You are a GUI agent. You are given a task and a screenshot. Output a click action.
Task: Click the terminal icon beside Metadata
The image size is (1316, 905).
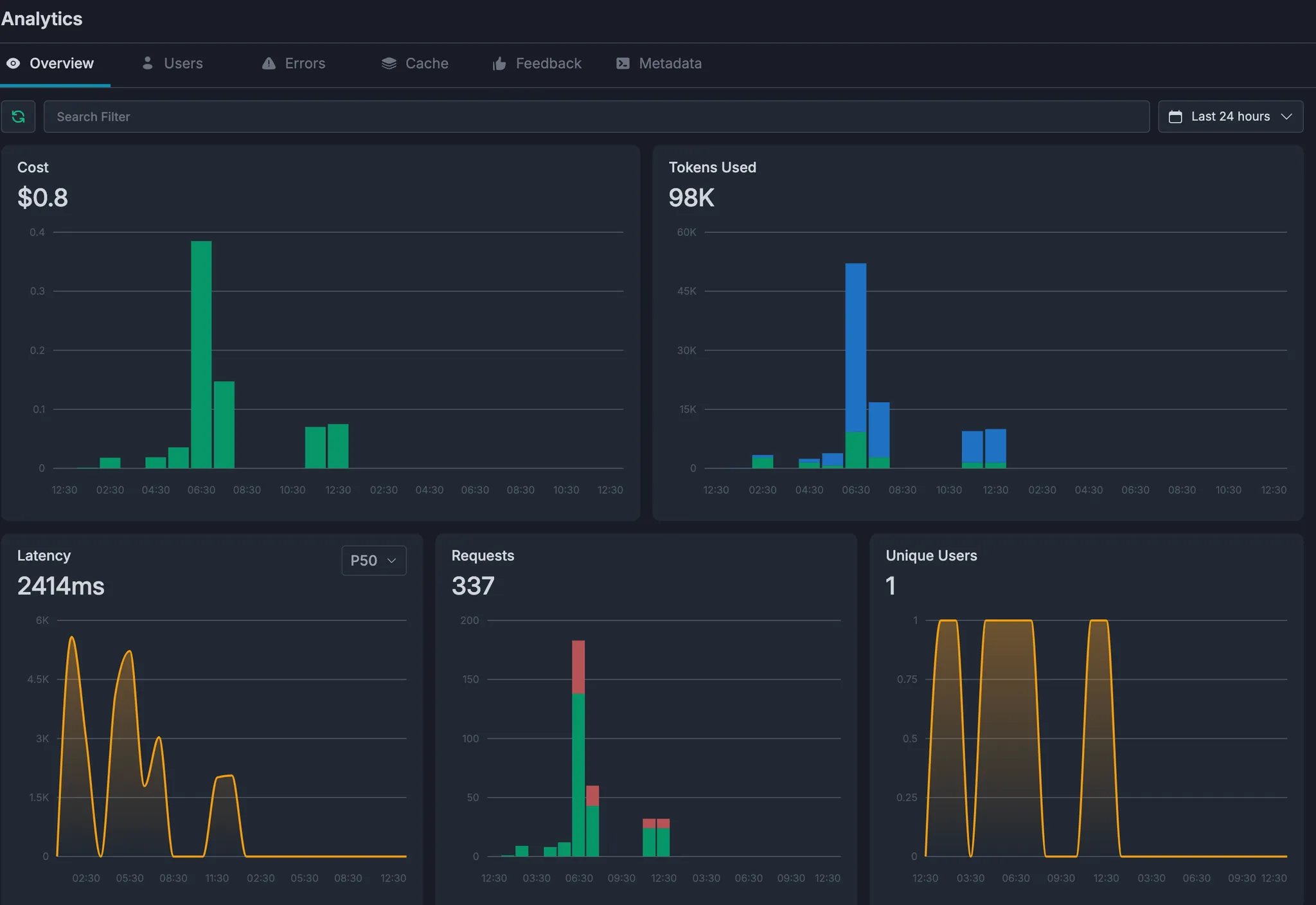pyautogui.click(x=623, y=64)
